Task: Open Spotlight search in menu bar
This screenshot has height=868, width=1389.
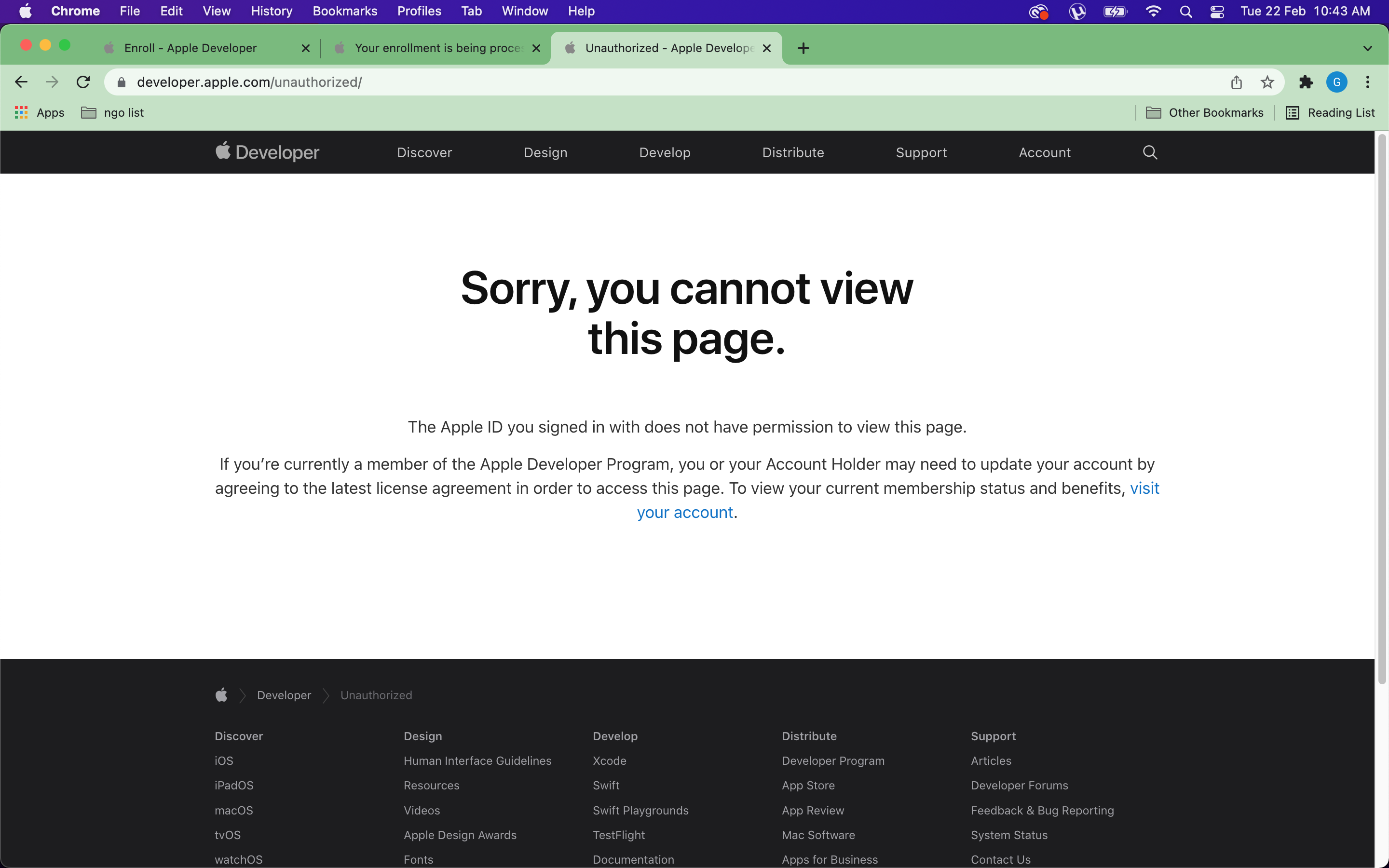Action: 1186,12
